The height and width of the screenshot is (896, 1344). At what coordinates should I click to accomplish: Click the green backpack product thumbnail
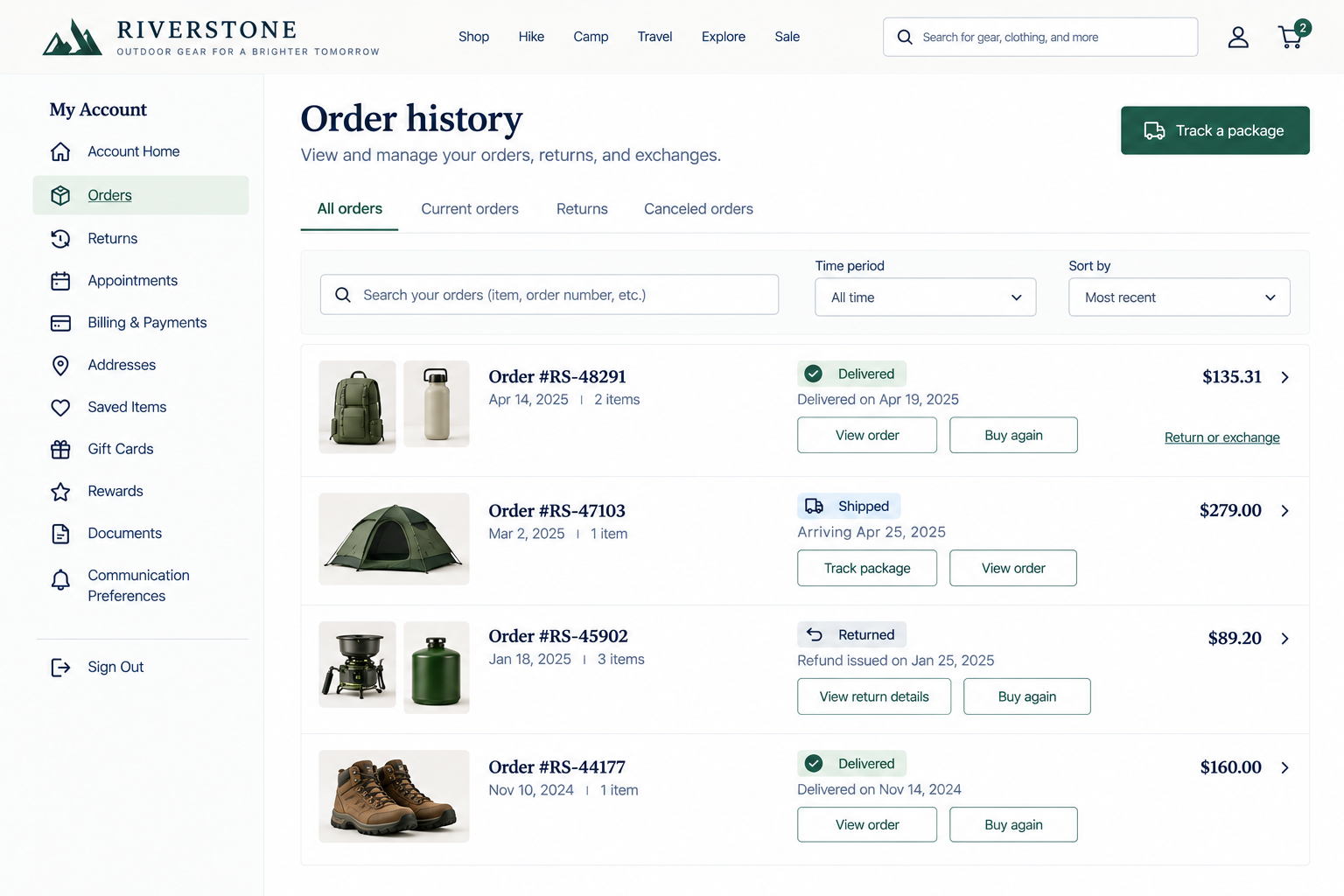click(357, 407)
